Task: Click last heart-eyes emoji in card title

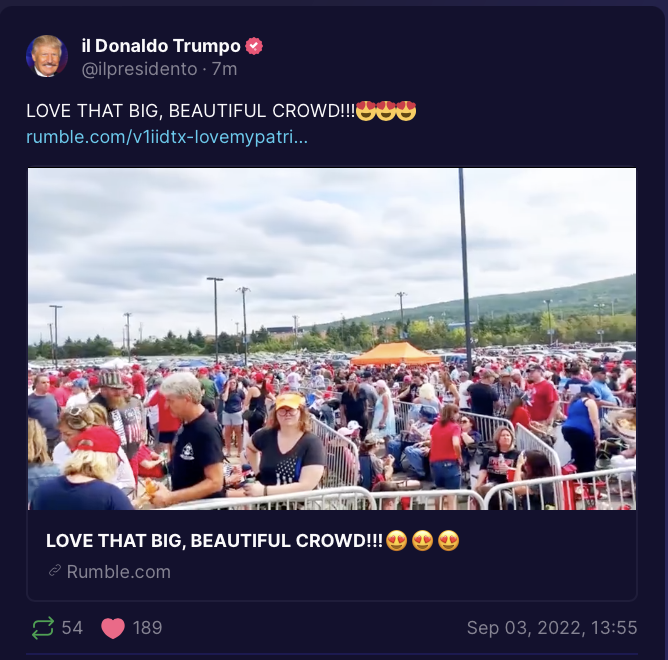Action: pyautogui.click(x=449, y=541)
